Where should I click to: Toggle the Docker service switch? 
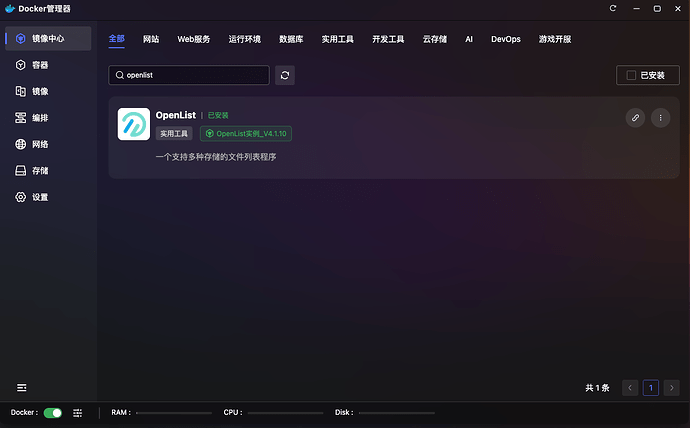point(53,413)
